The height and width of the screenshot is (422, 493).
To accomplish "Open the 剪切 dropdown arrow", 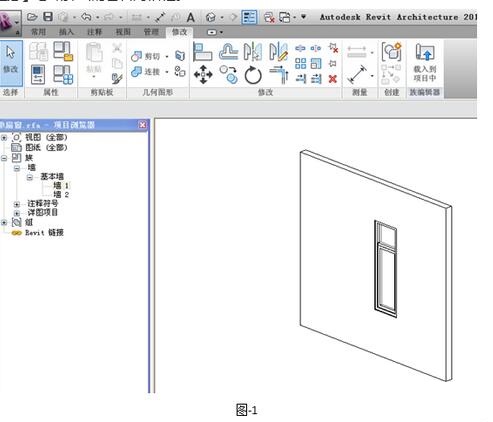I will [x=167, y=56].
